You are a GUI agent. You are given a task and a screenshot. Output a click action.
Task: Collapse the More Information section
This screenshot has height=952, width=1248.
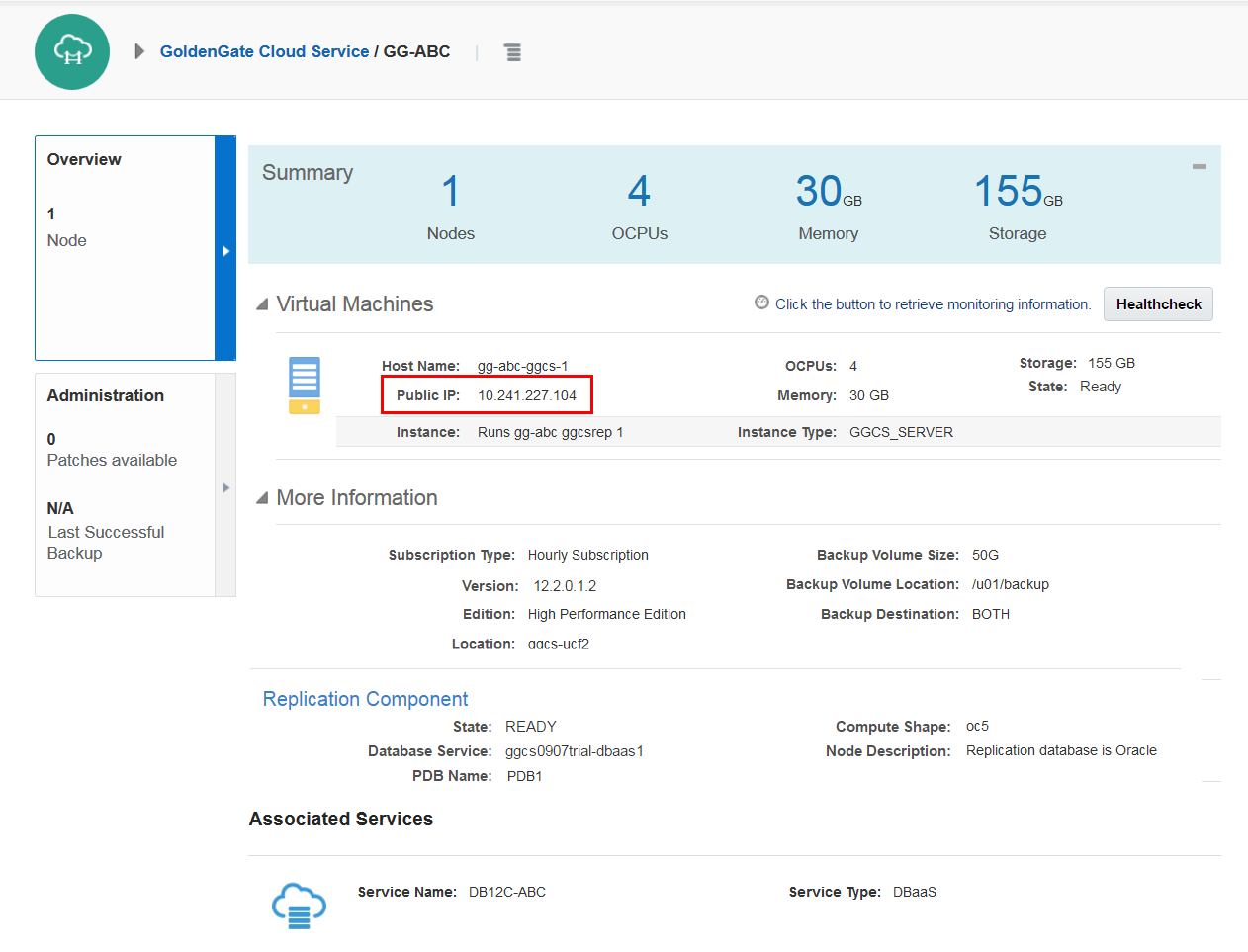pyautogui.click(x=262, y=498)
